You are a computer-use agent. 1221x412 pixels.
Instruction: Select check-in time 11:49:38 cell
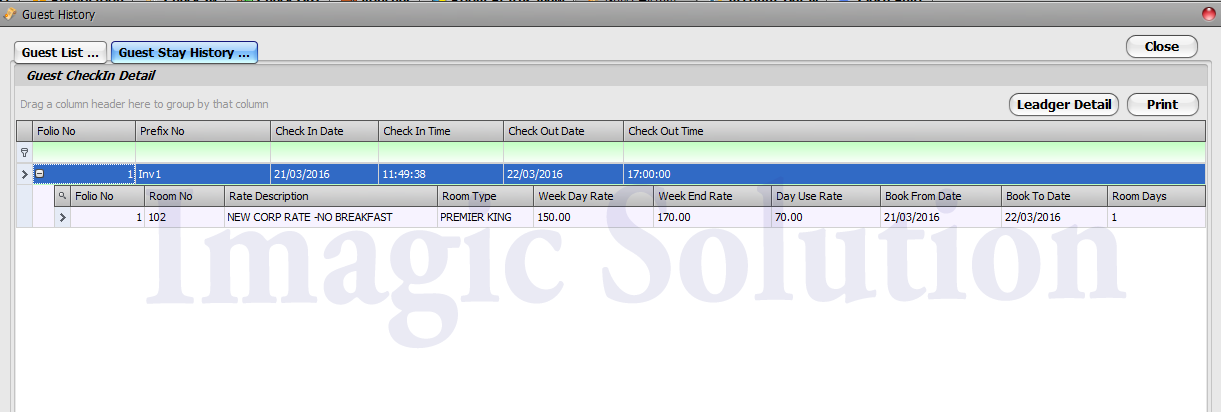pos(441,174)
